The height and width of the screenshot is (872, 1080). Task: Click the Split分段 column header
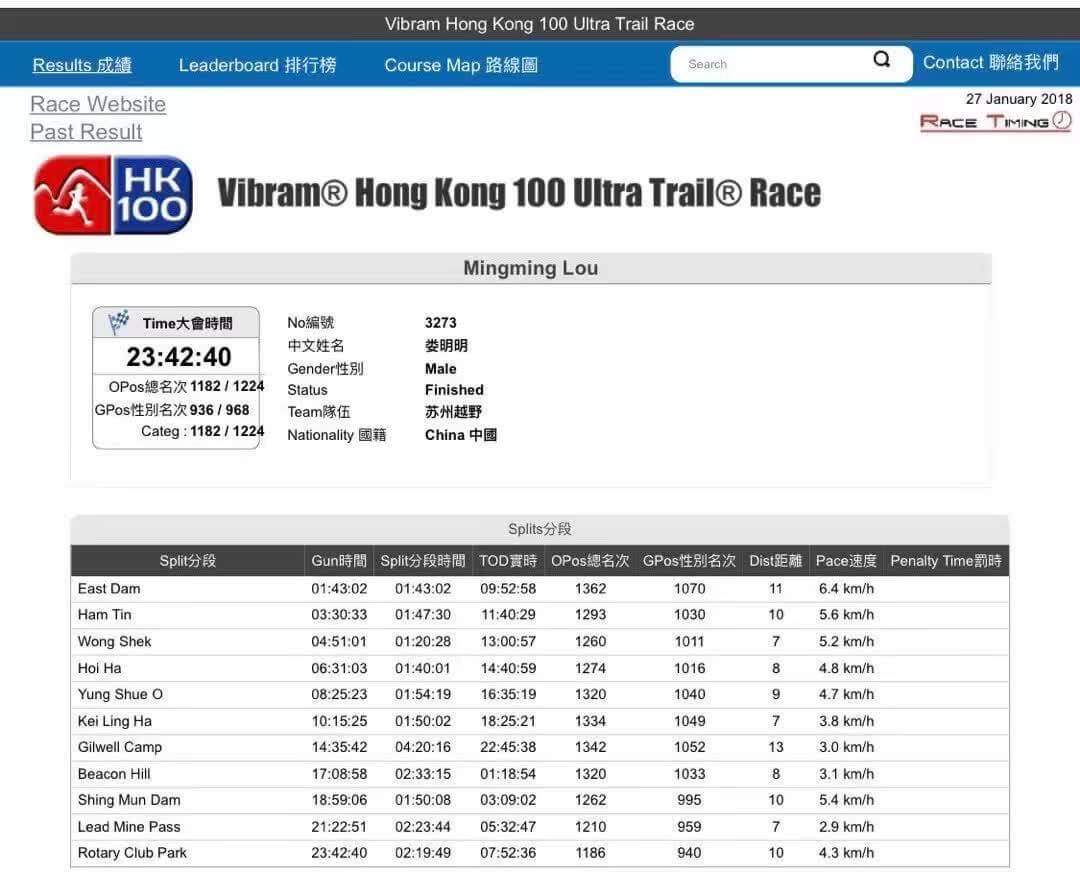pos(187,561)
